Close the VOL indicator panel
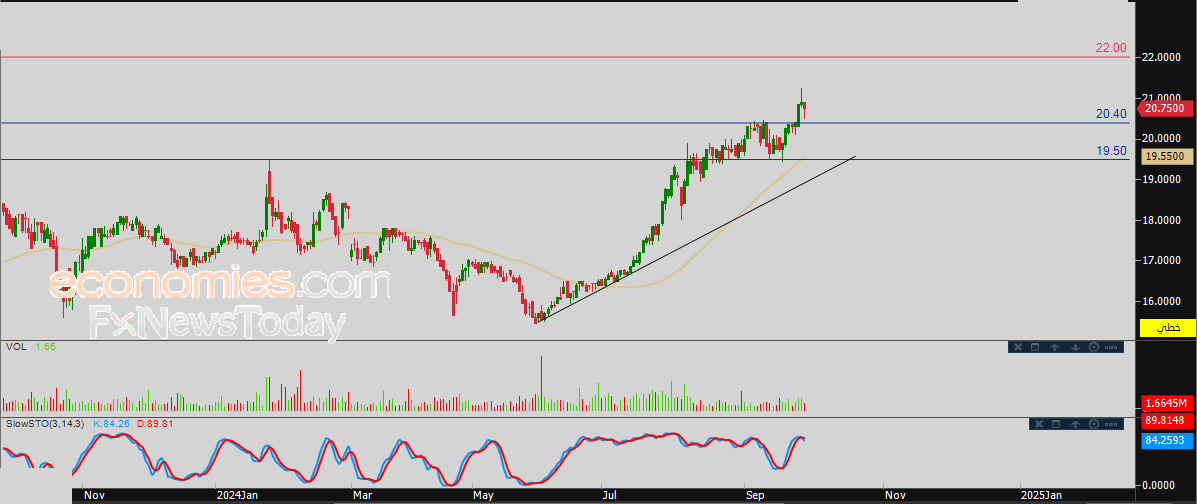This screenshot has width=1197, height=504. pos(1018,347)
